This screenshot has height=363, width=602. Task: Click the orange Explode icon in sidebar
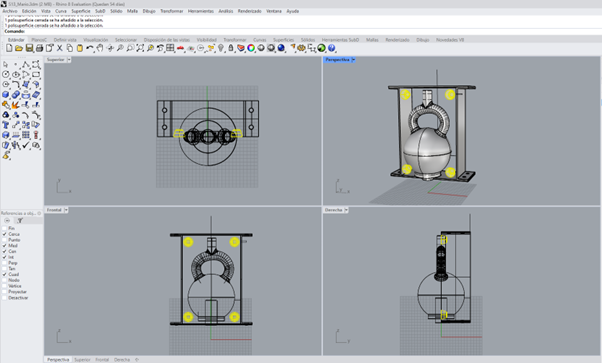tap(16, 105)
